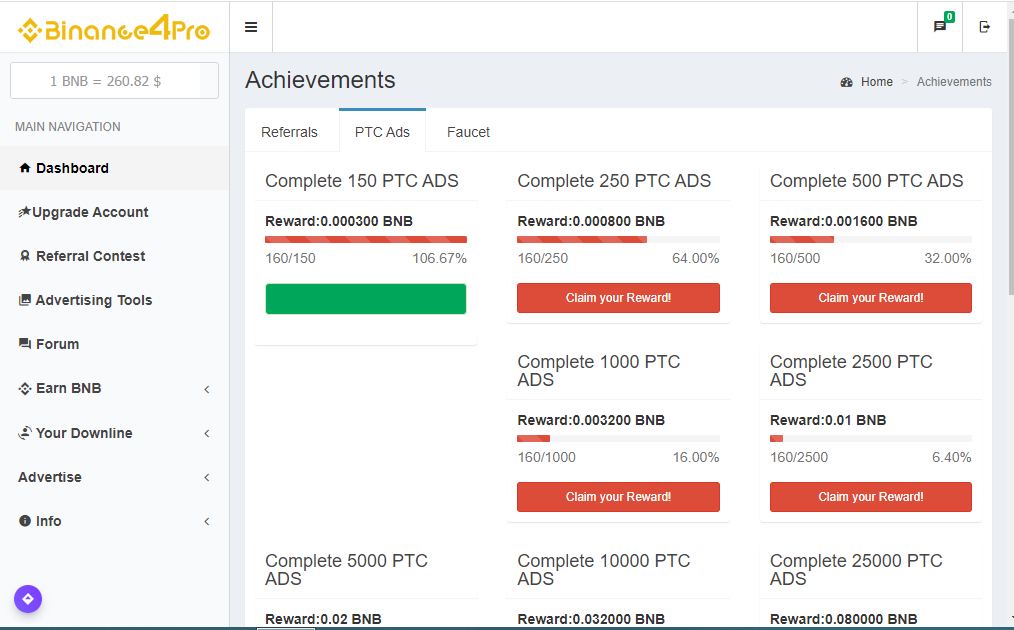Open Advertising Tools in sidebar

93,300
